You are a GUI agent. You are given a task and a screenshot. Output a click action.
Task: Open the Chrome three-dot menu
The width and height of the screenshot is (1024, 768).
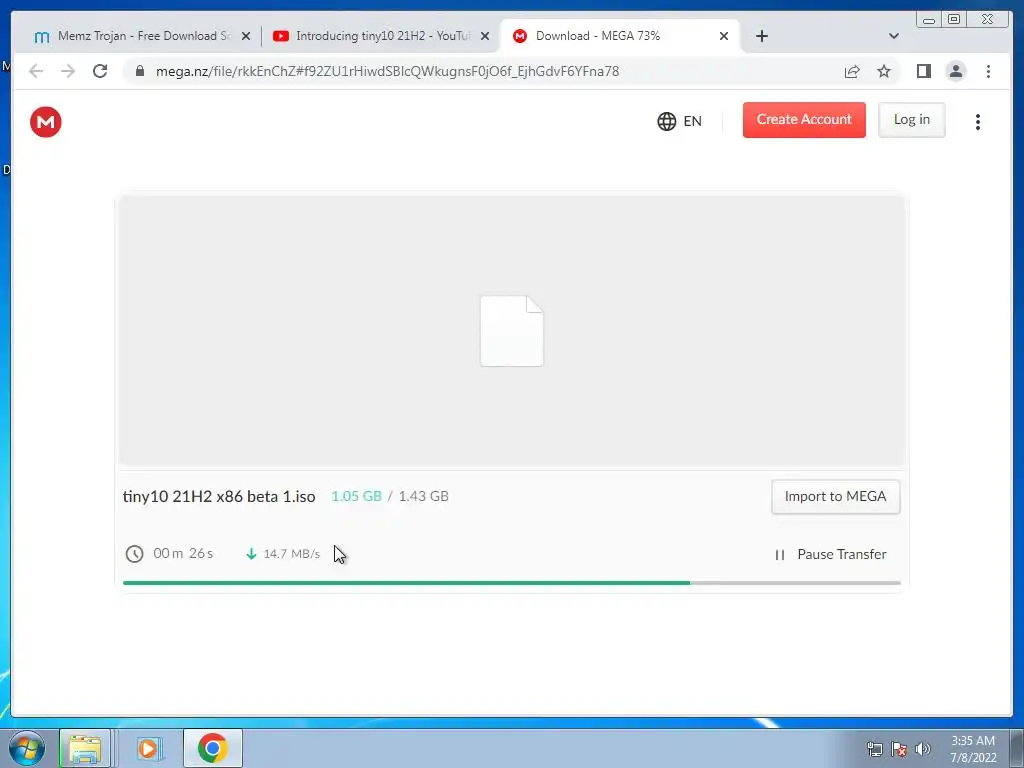[x=988, y=71]
